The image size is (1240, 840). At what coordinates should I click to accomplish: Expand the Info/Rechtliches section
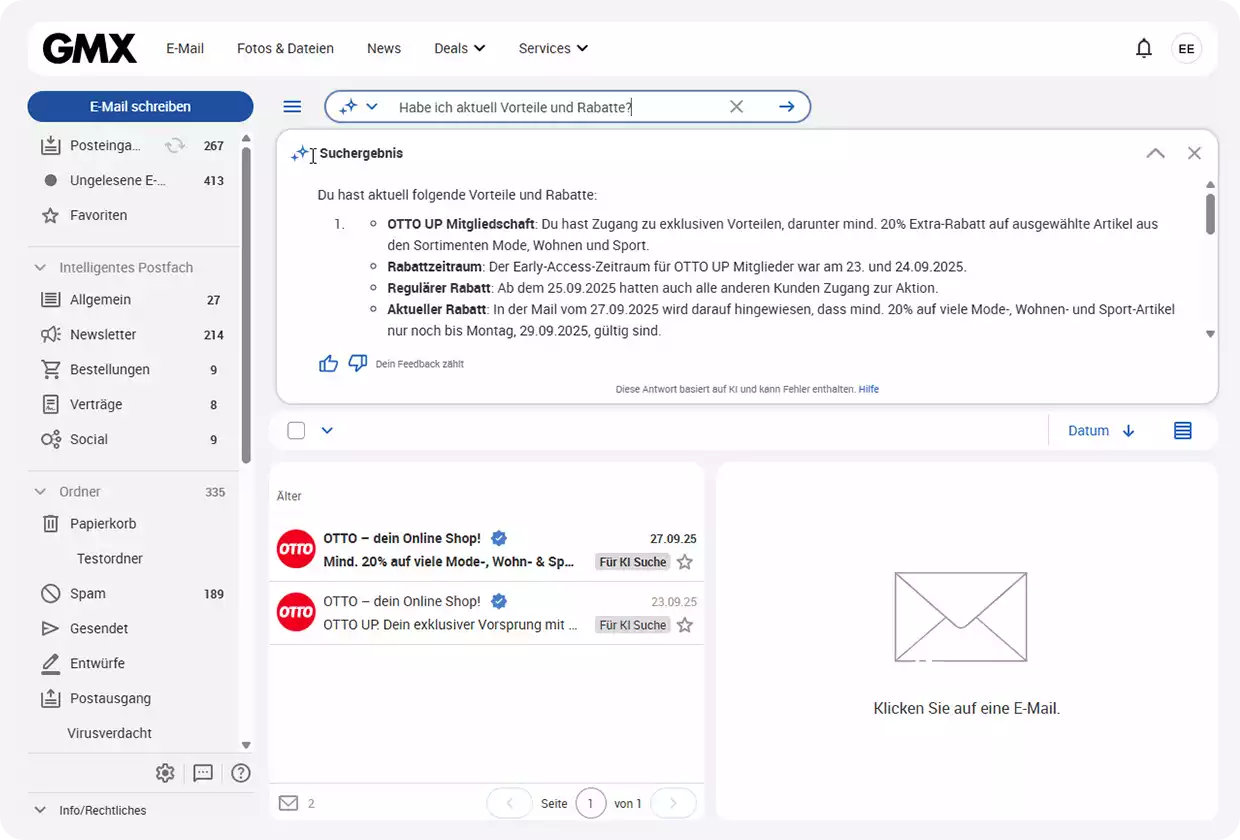[x=40, y=810]
